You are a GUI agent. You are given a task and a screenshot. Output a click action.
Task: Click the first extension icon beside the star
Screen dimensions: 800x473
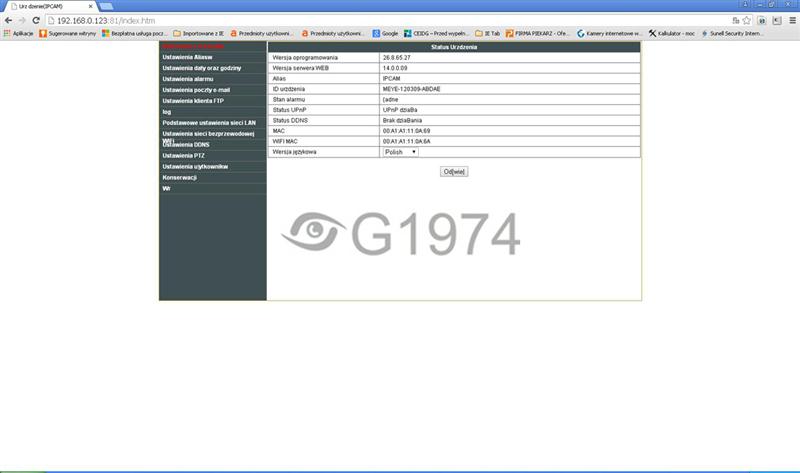762,20
